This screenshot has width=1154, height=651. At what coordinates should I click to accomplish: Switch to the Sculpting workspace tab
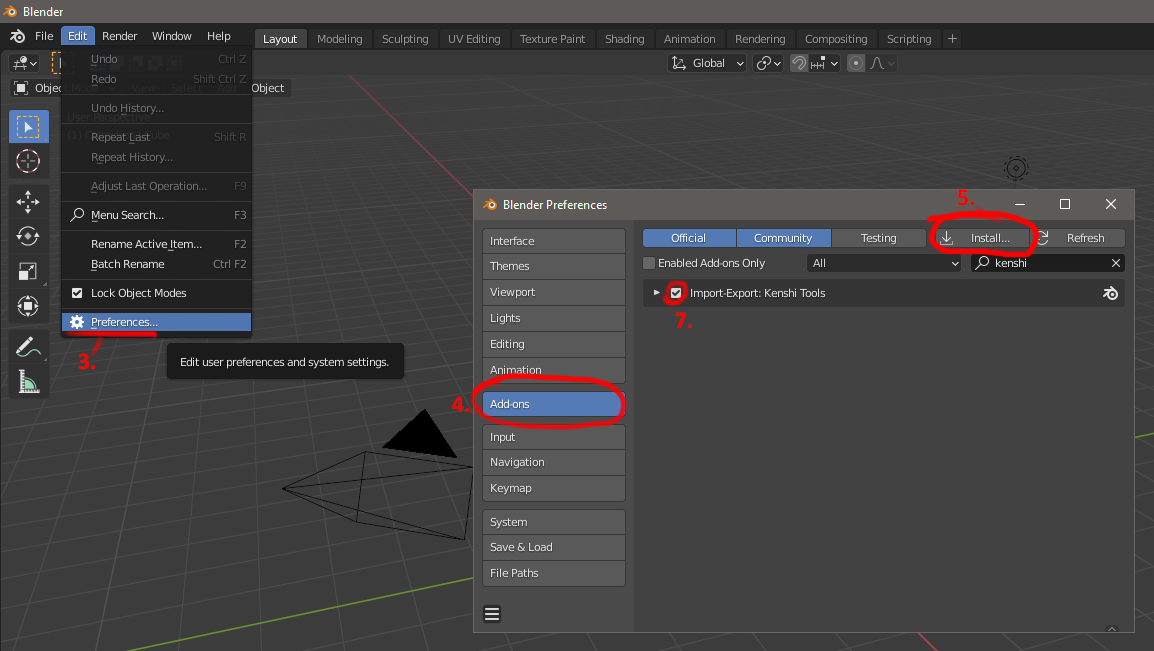[405, 39]
